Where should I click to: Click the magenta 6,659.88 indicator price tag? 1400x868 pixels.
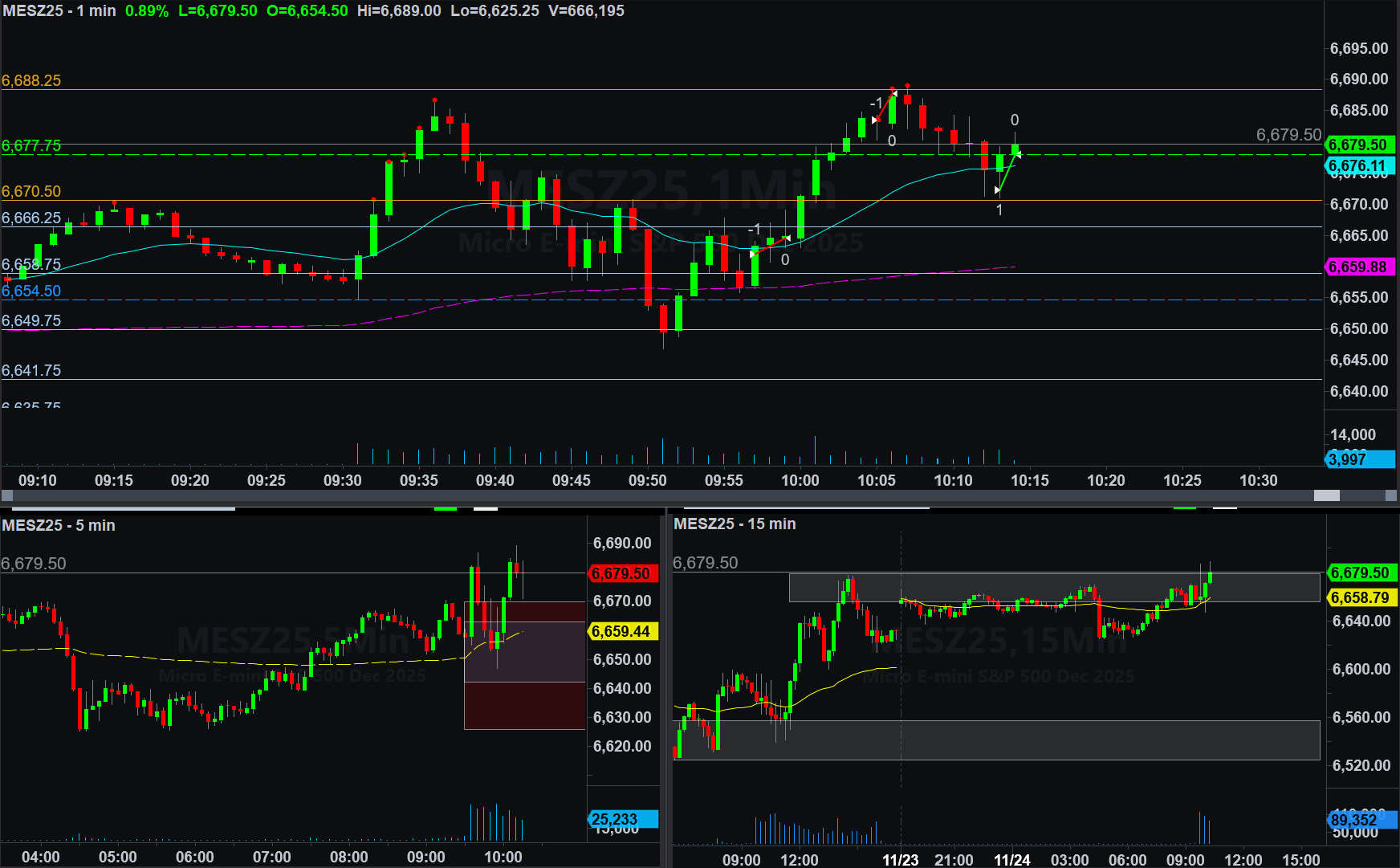tap(1359, 267)
